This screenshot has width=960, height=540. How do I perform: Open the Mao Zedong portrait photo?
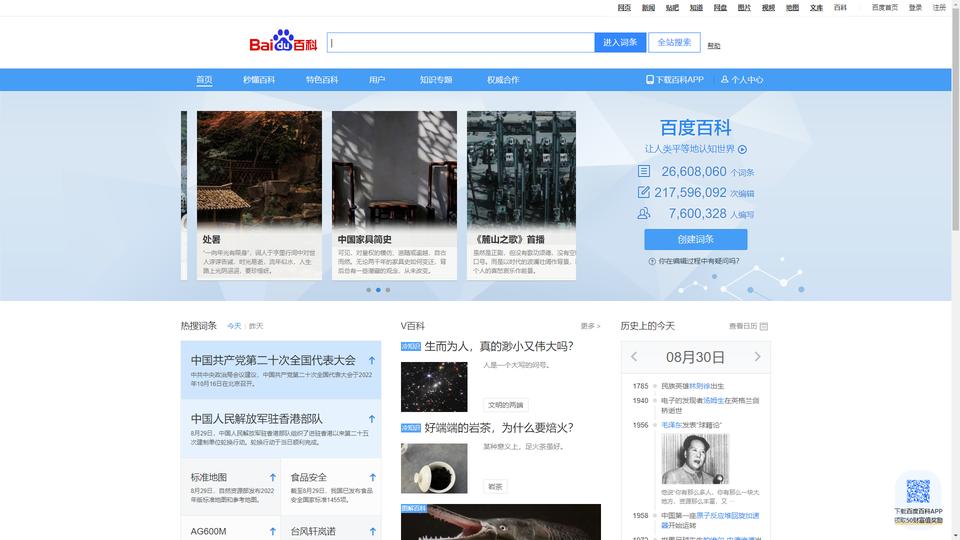[x=695, y=459]
